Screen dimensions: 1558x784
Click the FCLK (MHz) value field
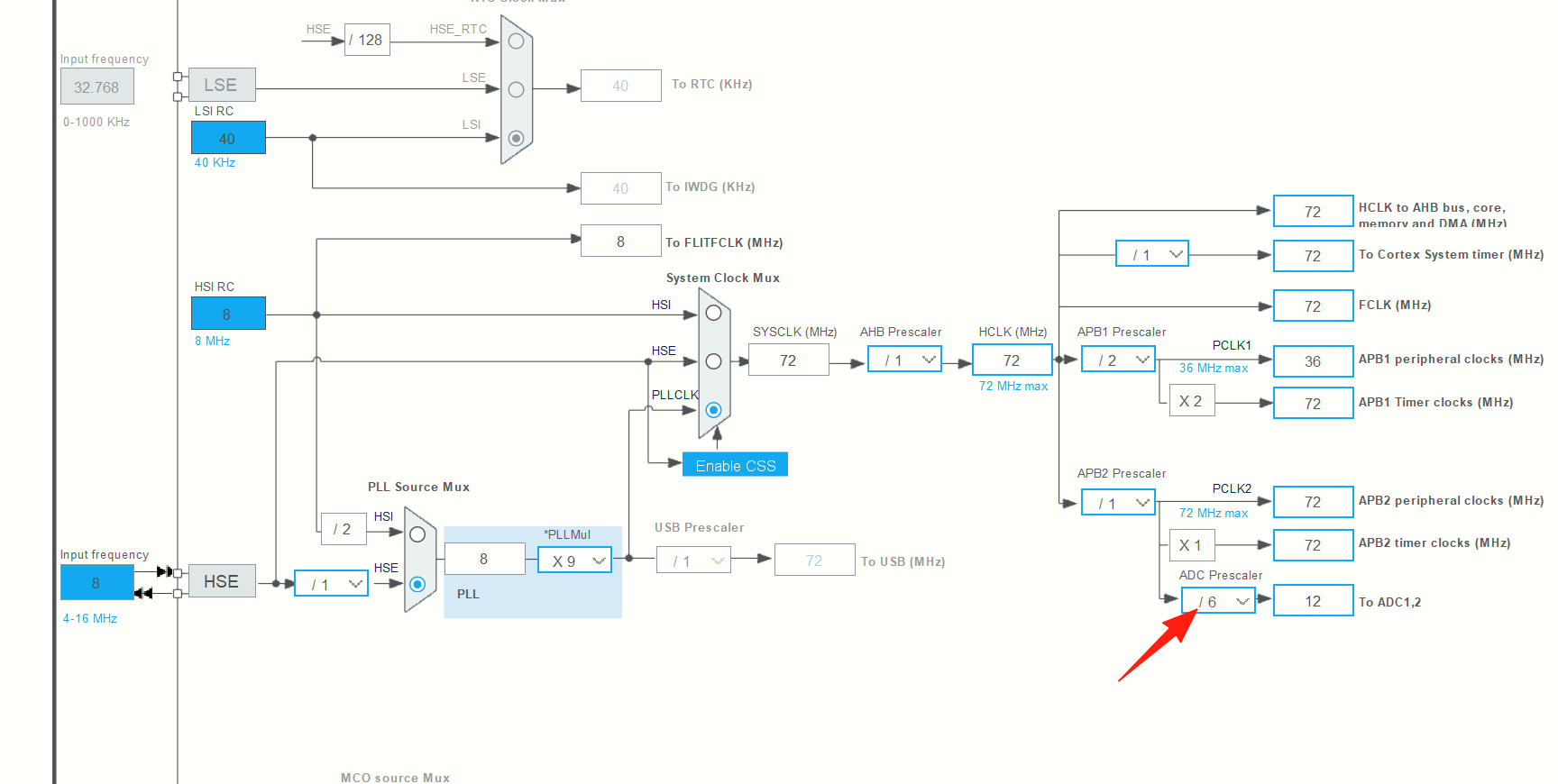(1313, 305)
